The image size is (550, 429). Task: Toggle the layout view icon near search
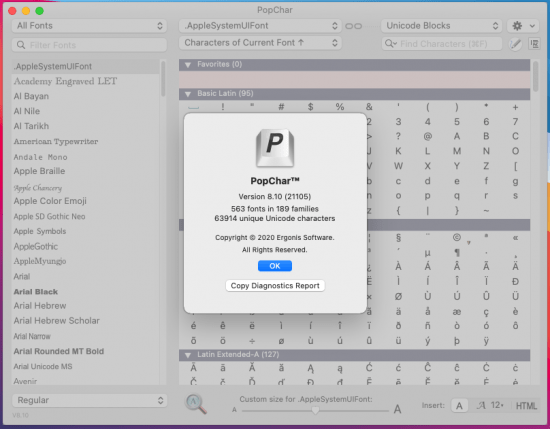(534, 44)
